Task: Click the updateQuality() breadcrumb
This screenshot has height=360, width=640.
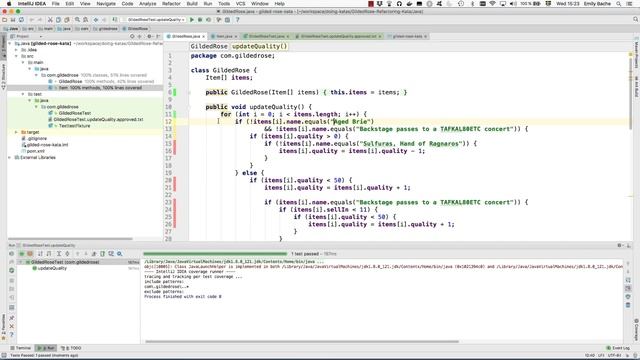Action: 259,46
